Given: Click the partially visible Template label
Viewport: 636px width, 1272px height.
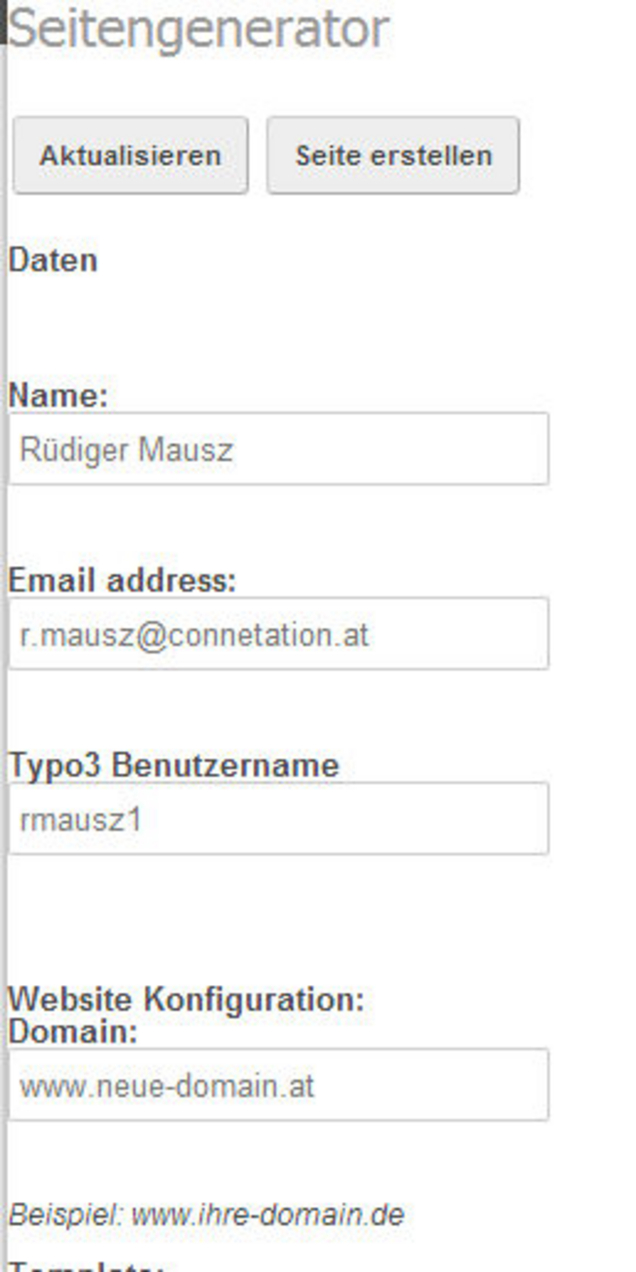Looking at the screenshot, I should [x=86, y=1266].
